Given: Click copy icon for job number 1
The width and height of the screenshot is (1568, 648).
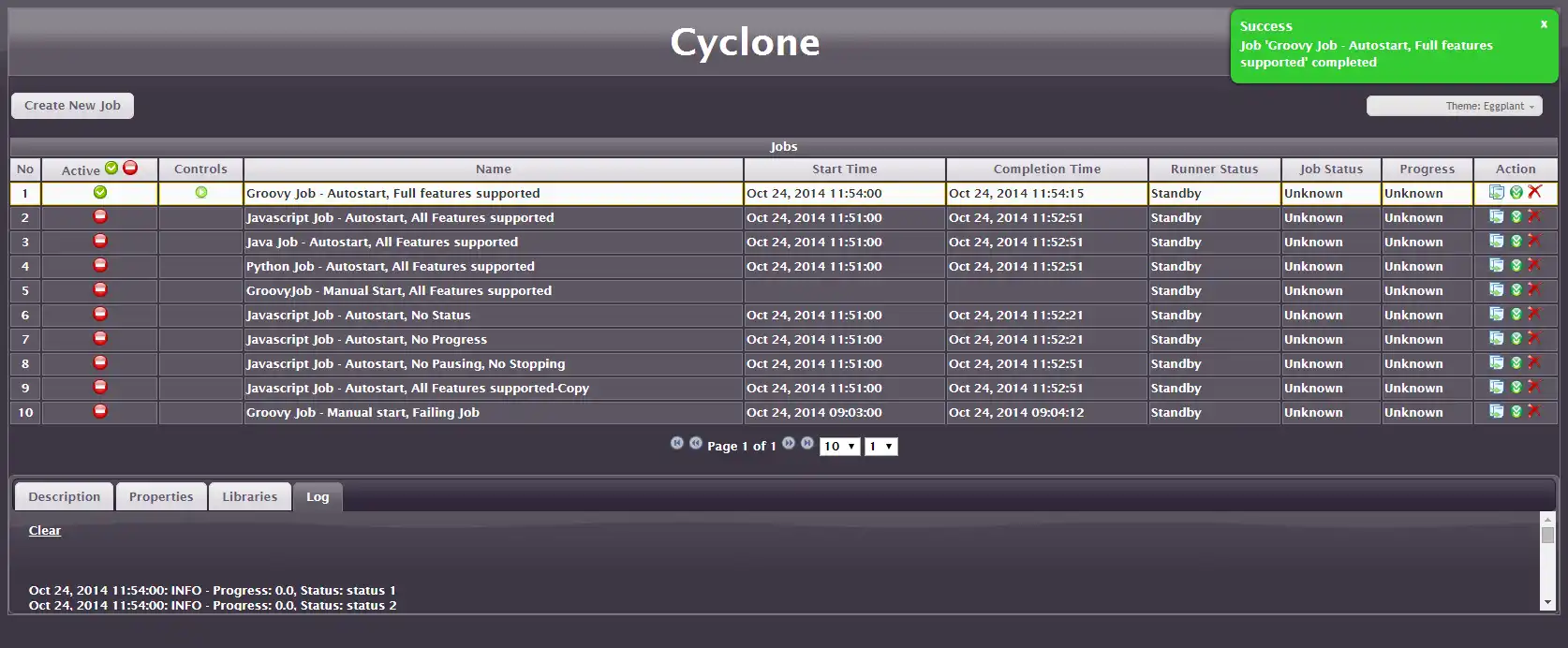Looking at the screenshot, I should pyautogui.click(x=1497, y=192).
